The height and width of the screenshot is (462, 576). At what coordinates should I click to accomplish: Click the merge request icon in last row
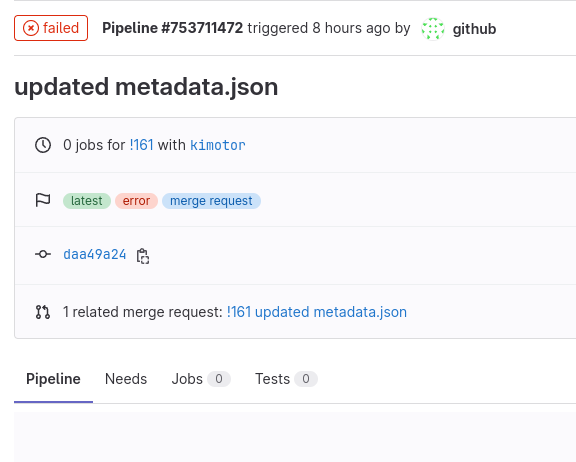43,312
